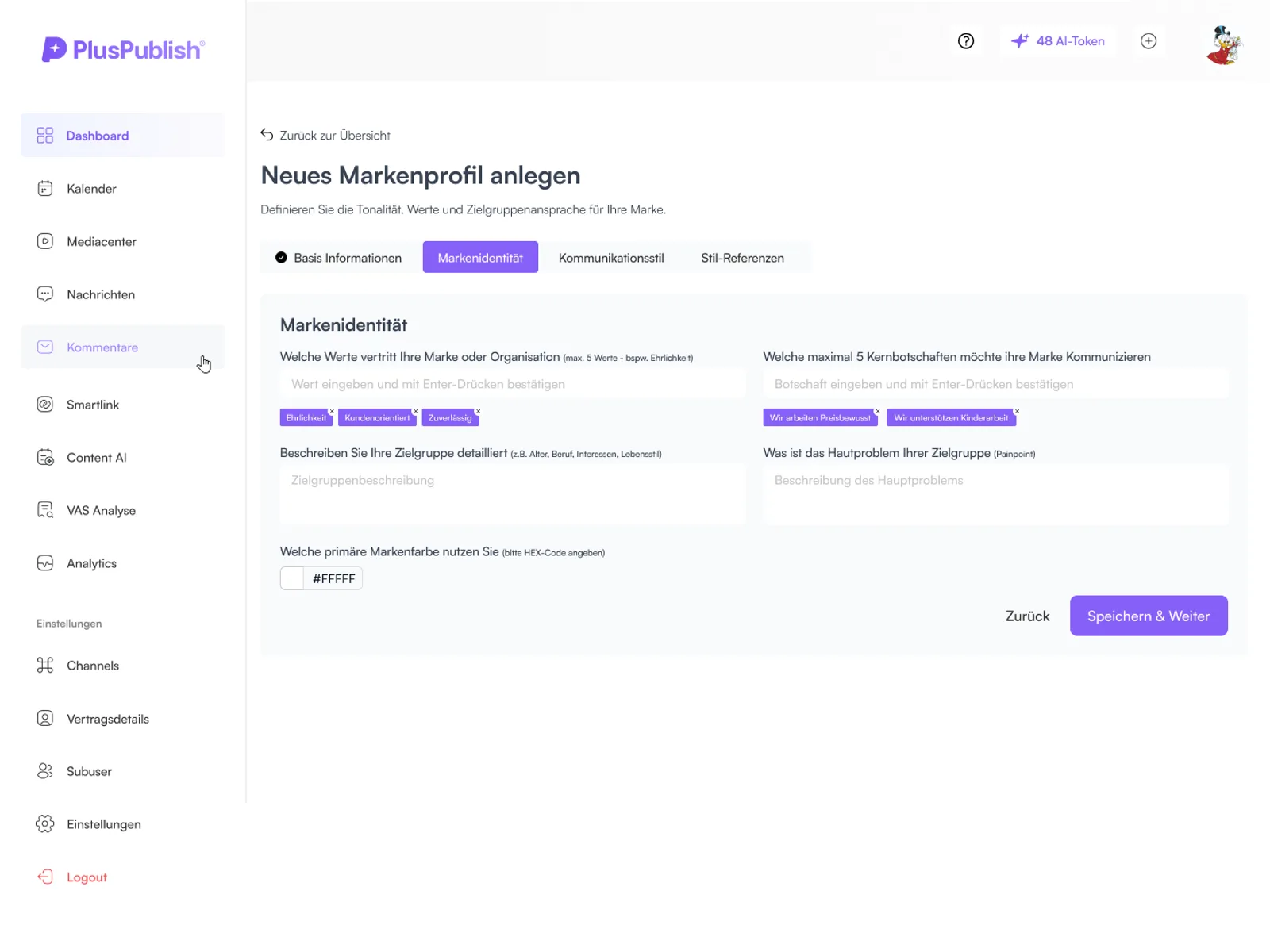
Task: Click the Dashboard grid icon
Action: 45,136
